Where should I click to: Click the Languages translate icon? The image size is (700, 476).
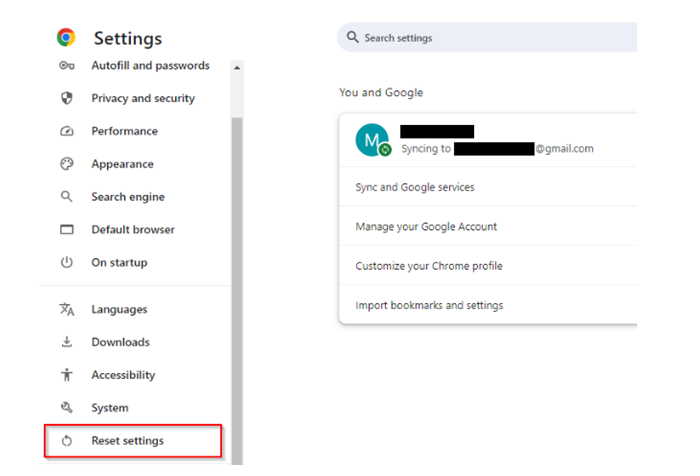point(67,309)
